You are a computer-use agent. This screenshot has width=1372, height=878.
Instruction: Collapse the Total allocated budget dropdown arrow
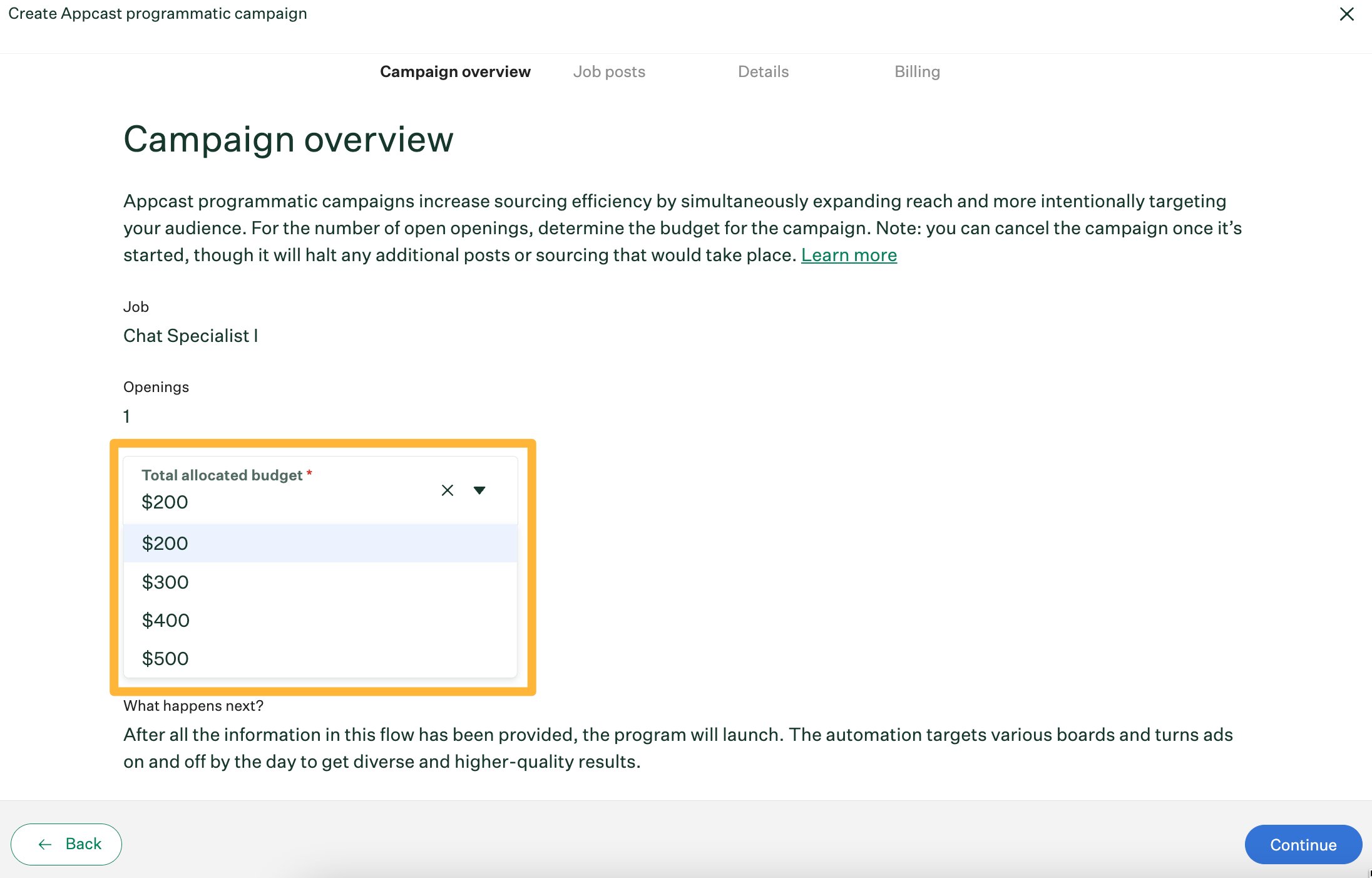point(479,490)
